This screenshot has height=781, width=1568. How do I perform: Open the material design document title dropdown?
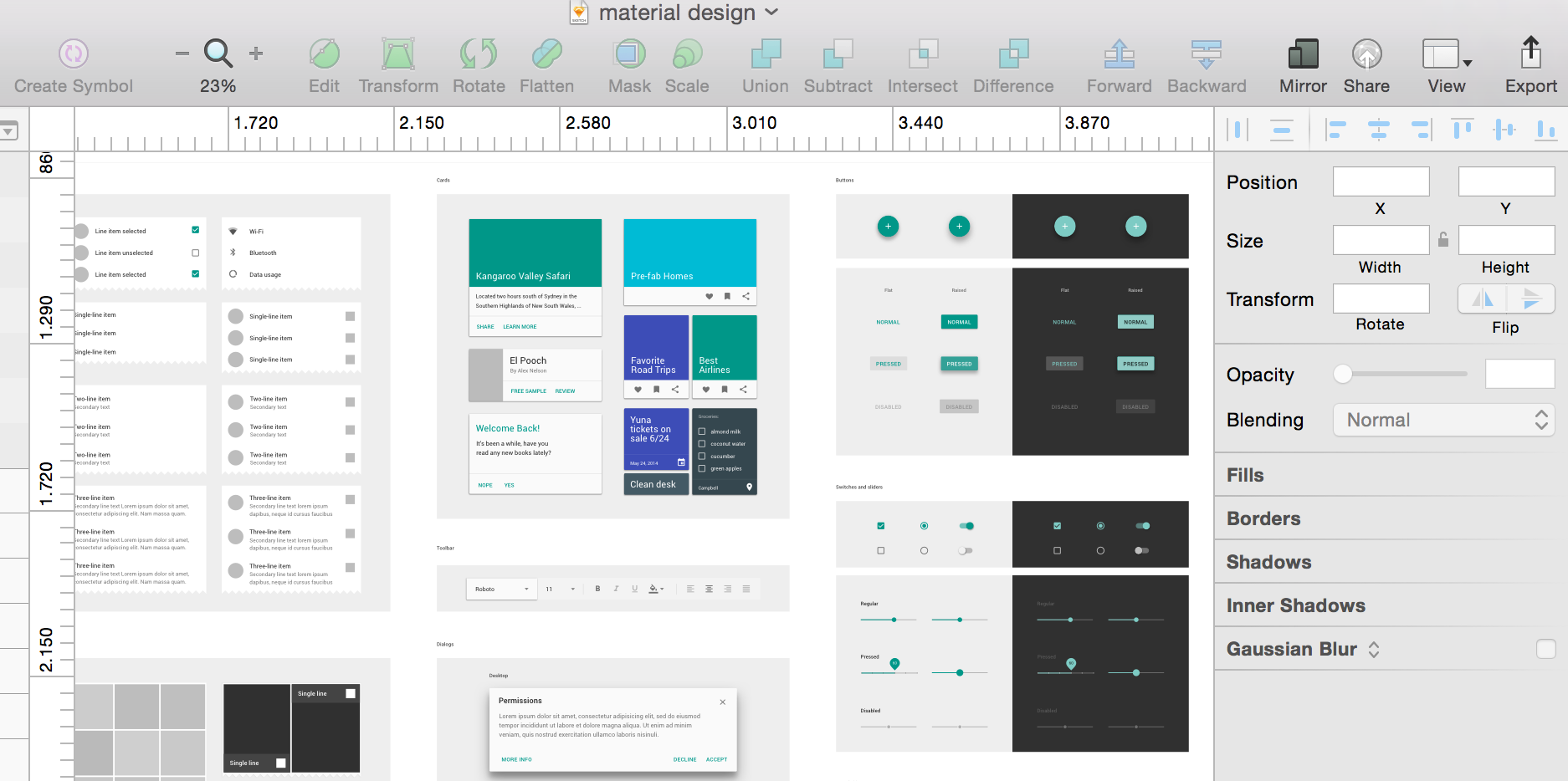tap(773, 13)
